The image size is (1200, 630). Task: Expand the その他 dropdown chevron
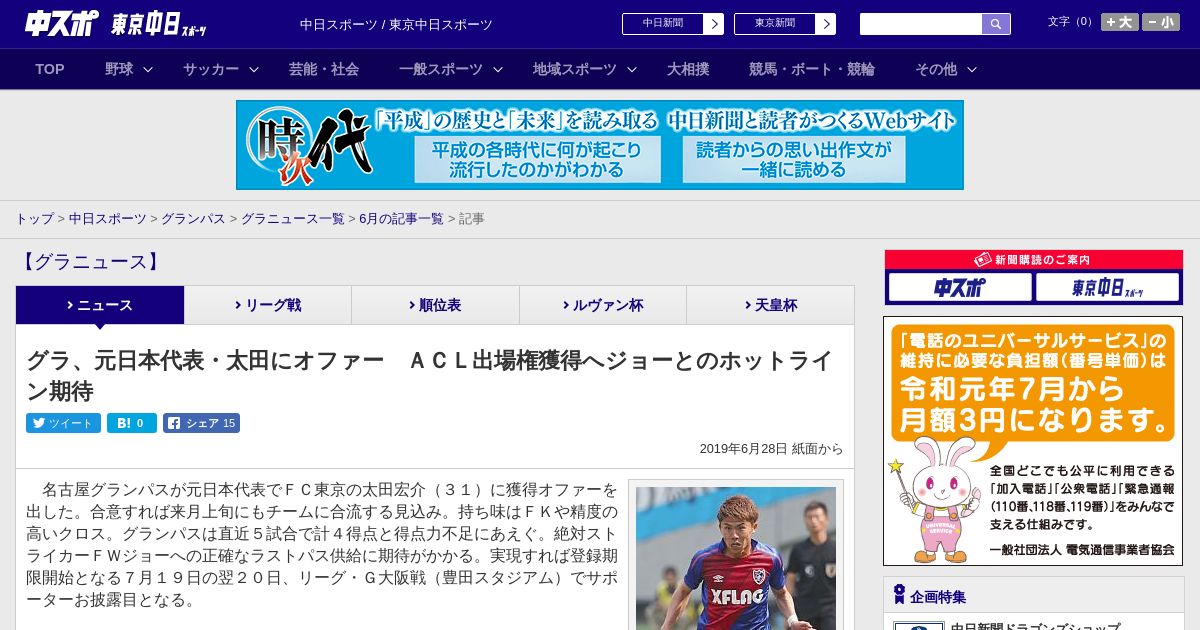[x=972, y=70]
